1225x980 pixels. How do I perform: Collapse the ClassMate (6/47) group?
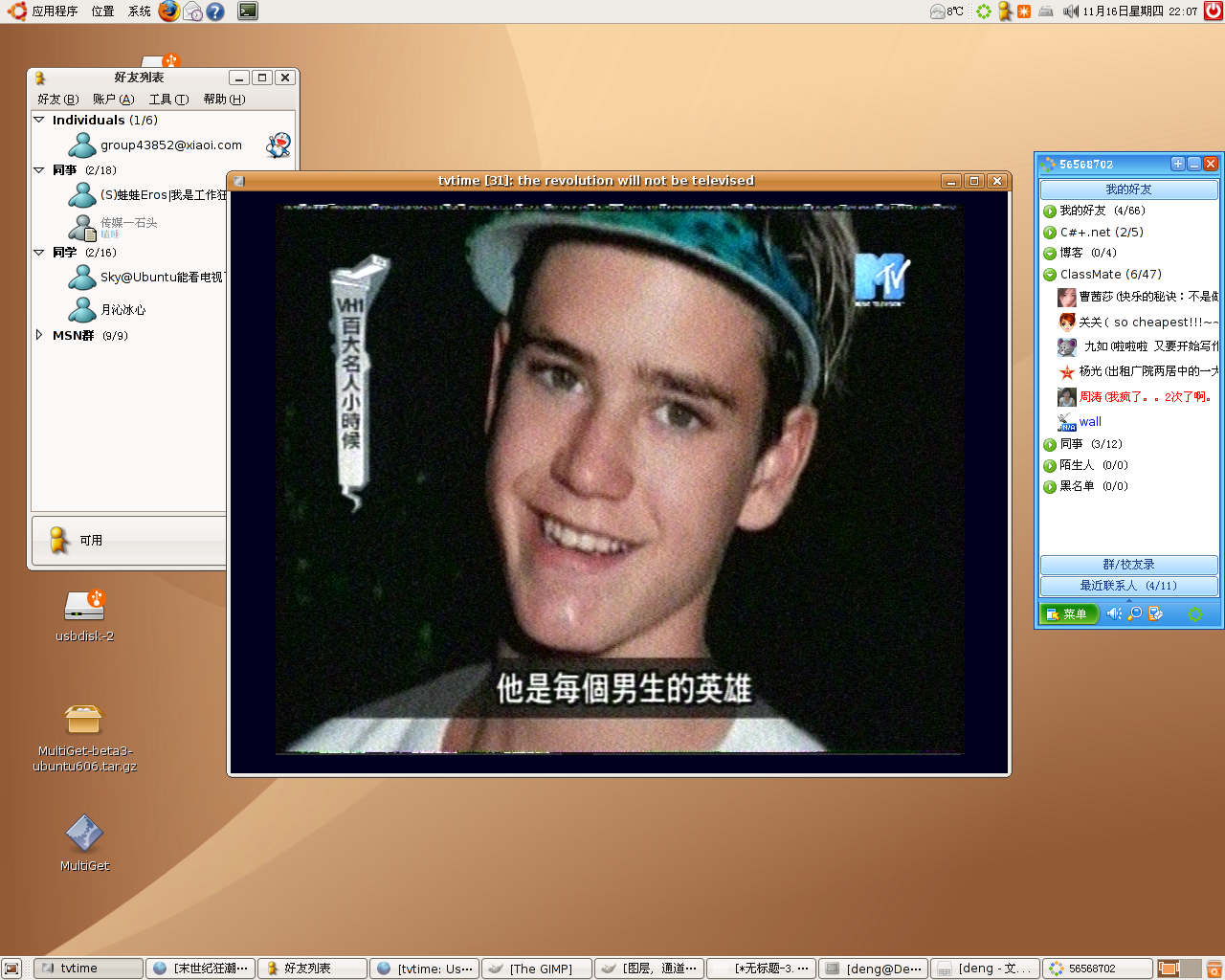[1050, 275]
